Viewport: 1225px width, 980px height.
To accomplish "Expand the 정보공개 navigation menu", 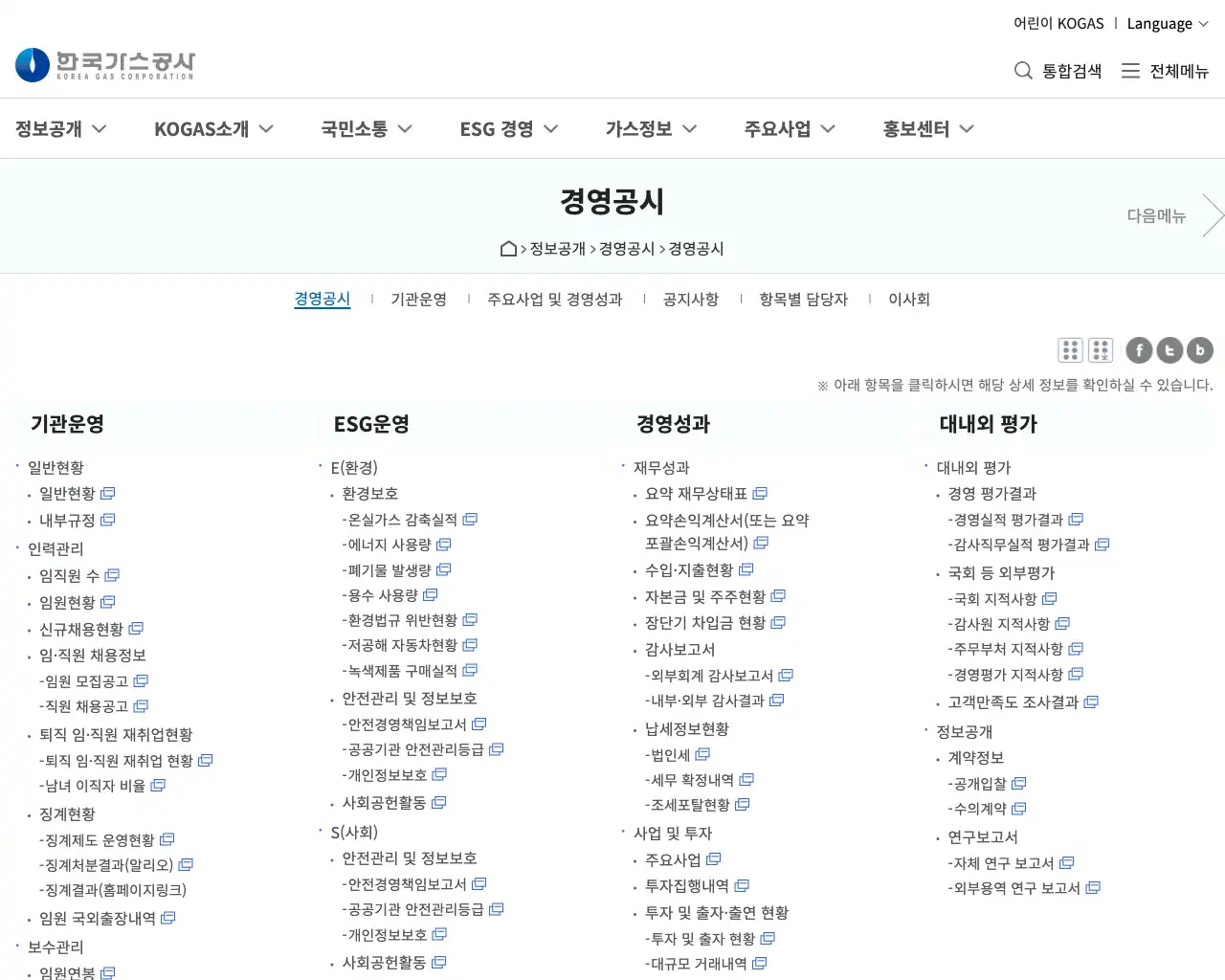I will click(x=60, y=129).
